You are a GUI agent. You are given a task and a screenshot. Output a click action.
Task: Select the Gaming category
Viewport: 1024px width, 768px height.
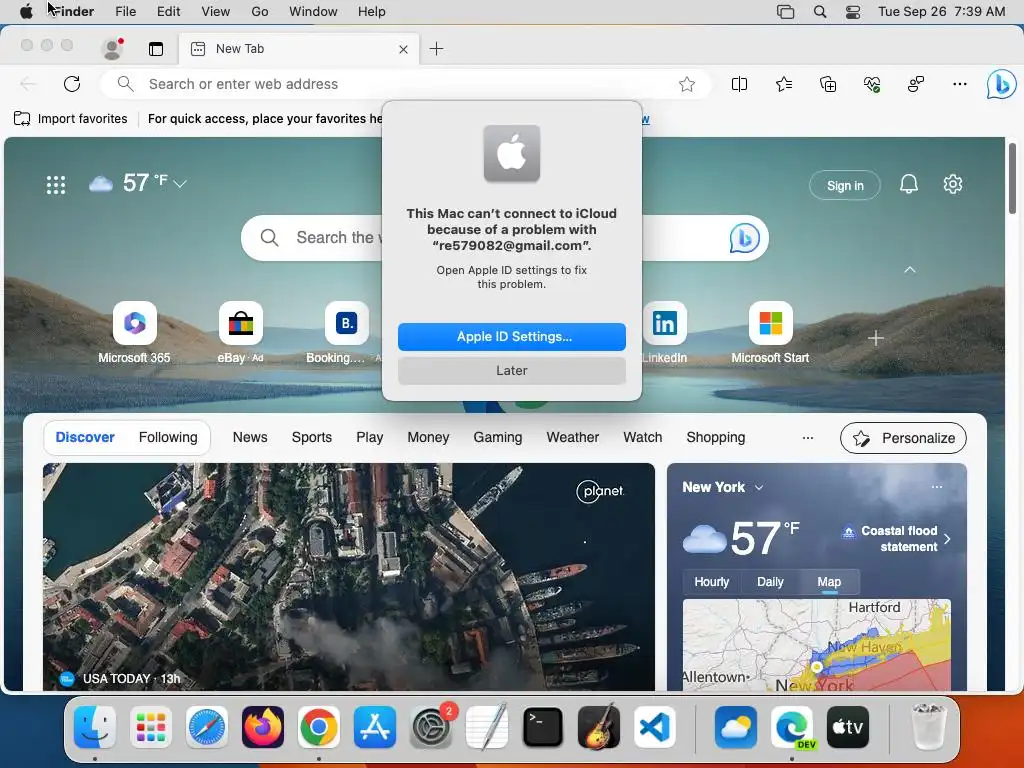pyautogui.click(x=498, y=438)
